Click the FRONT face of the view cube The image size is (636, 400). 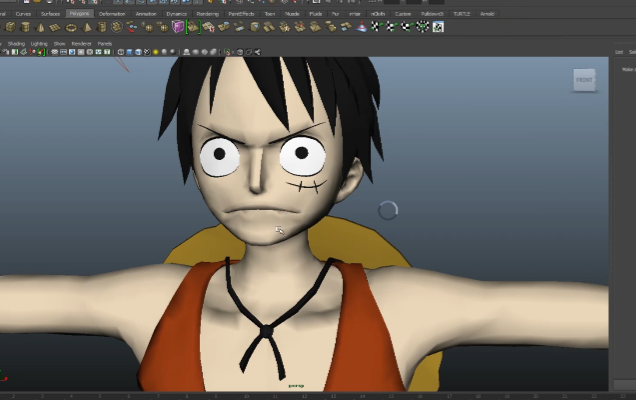pos(584,80)
